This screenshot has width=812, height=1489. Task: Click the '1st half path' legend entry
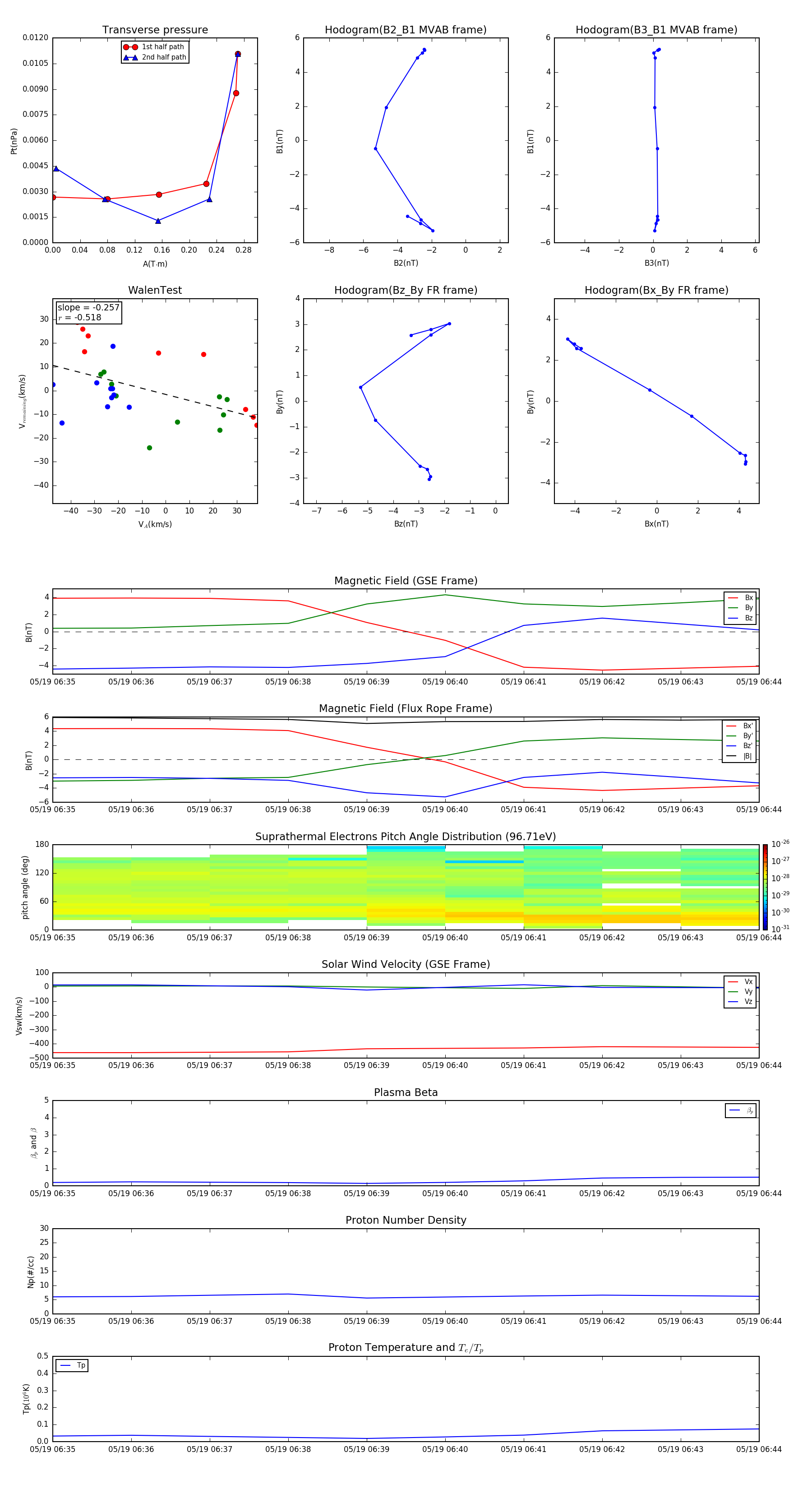pos(154,47)
